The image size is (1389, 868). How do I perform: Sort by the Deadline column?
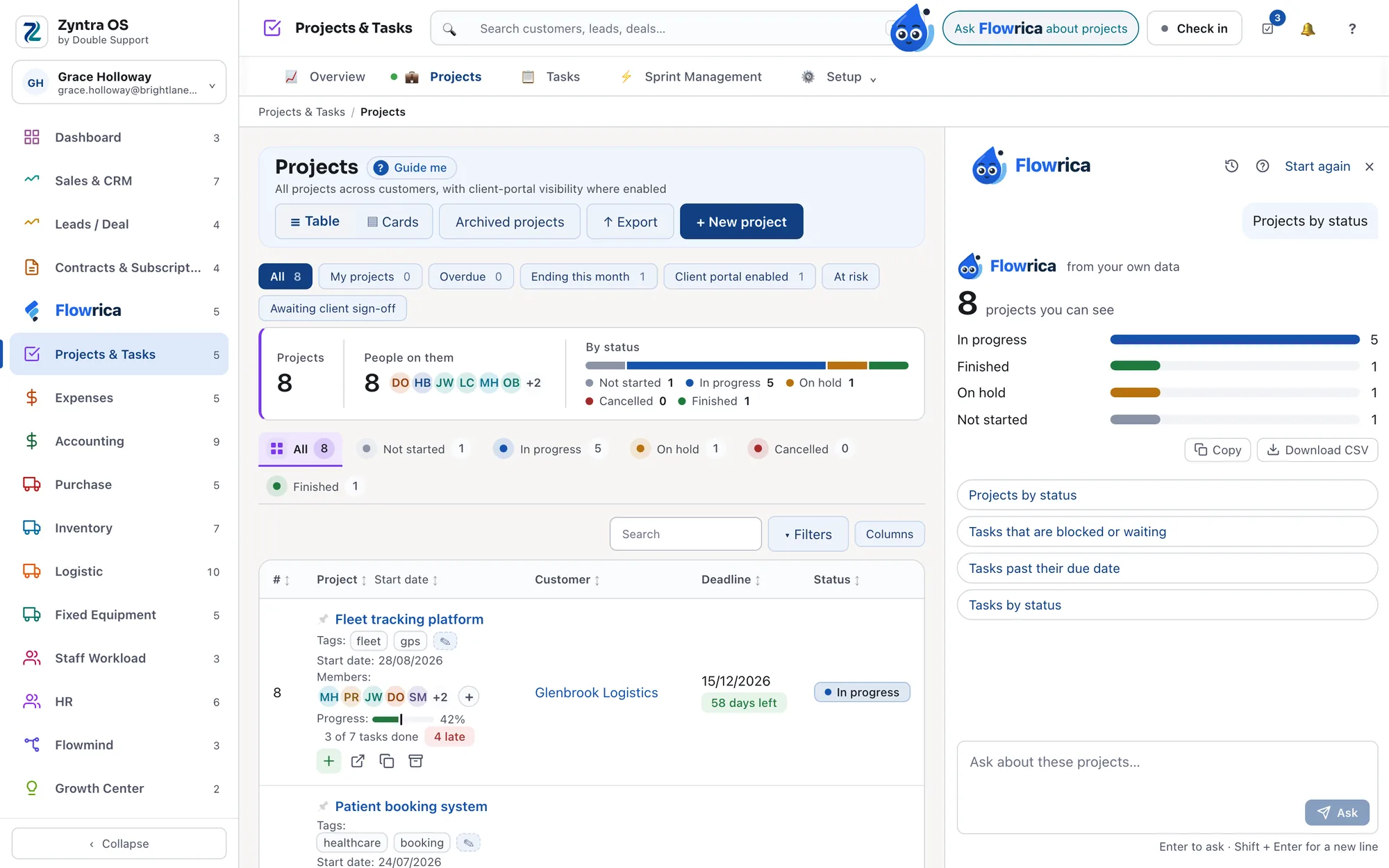tap(731, 580)
